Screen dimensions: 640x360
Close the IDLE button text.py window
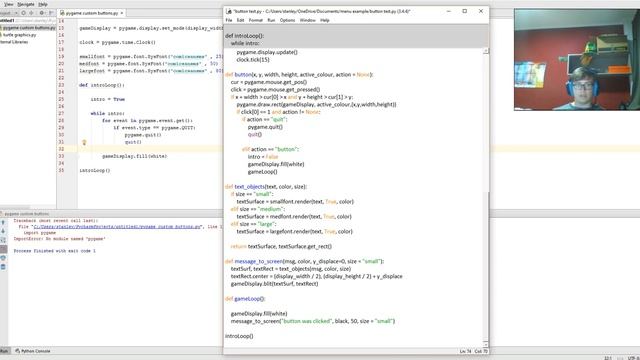(x=481, y=11)
